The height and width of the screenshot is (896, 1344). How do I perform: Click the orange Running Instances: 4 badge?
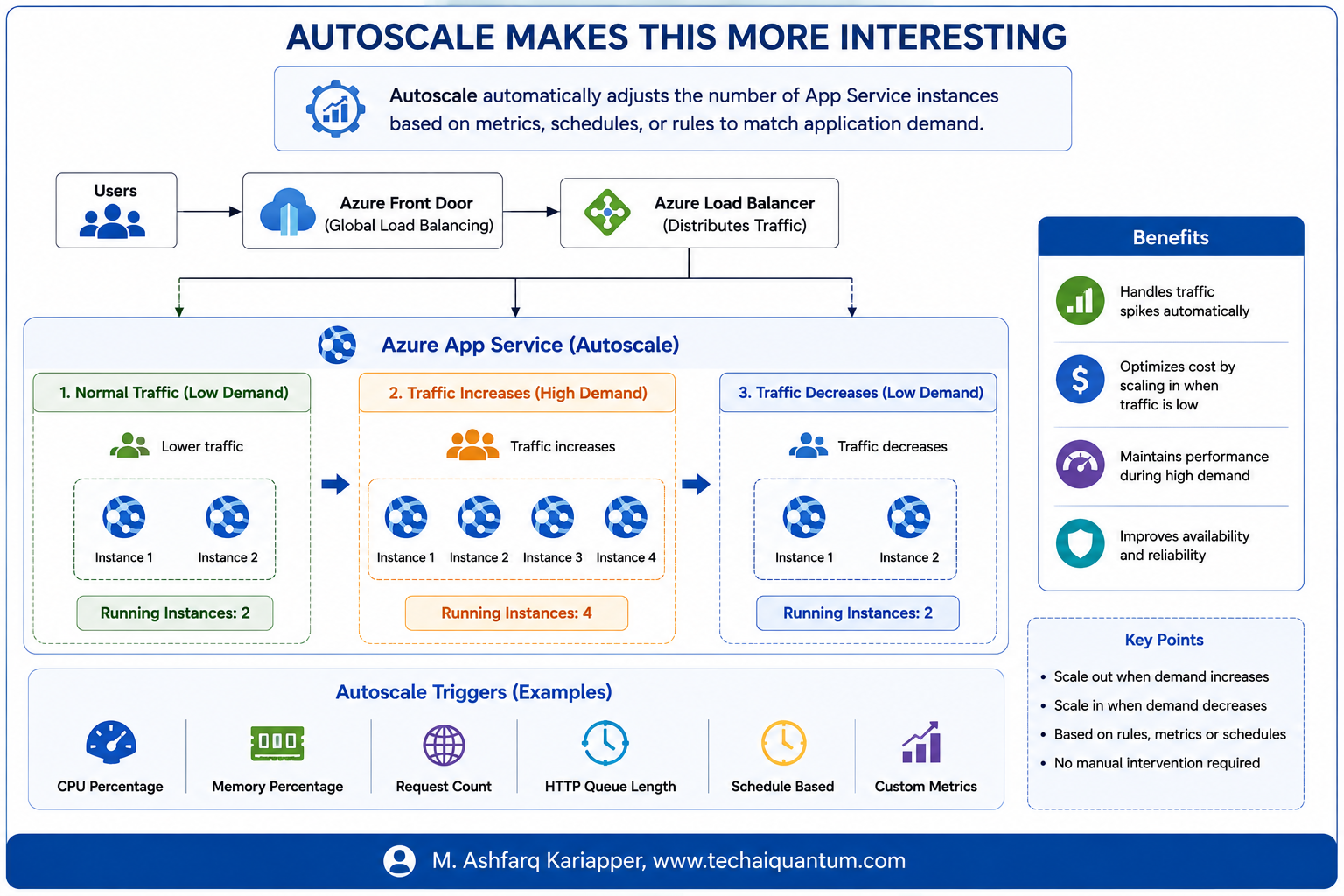pyautogui.click(x=516, y=613)
